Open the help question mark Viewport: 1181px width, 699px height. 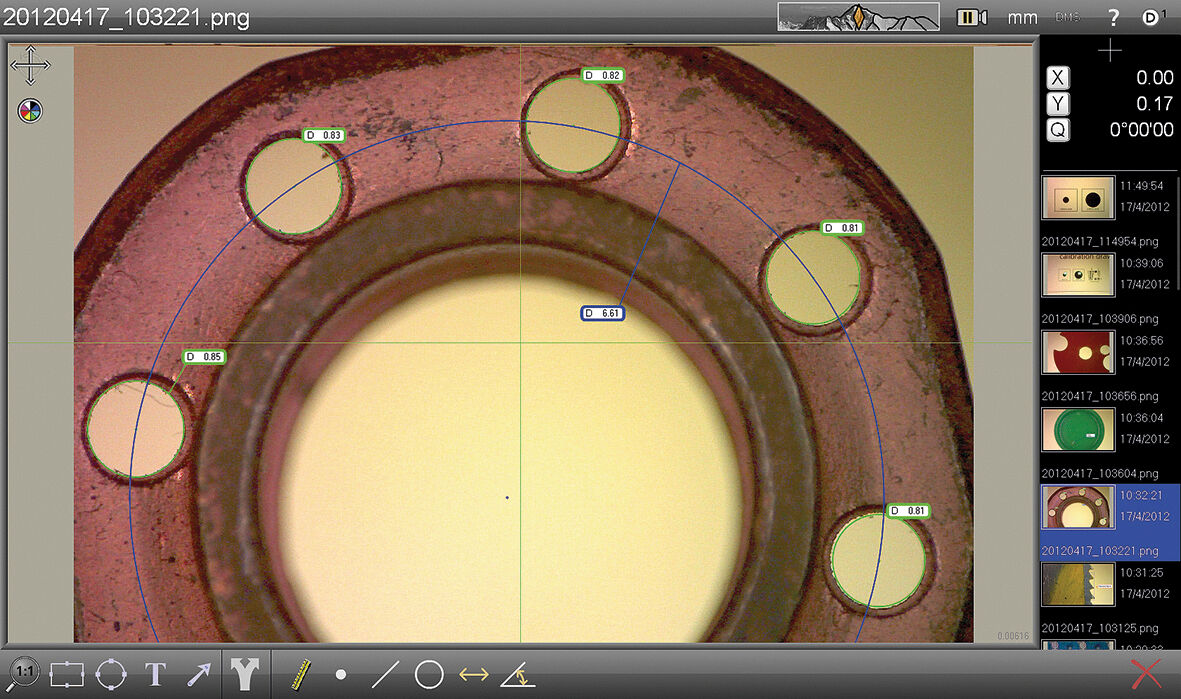click(x=1113, y=17)
